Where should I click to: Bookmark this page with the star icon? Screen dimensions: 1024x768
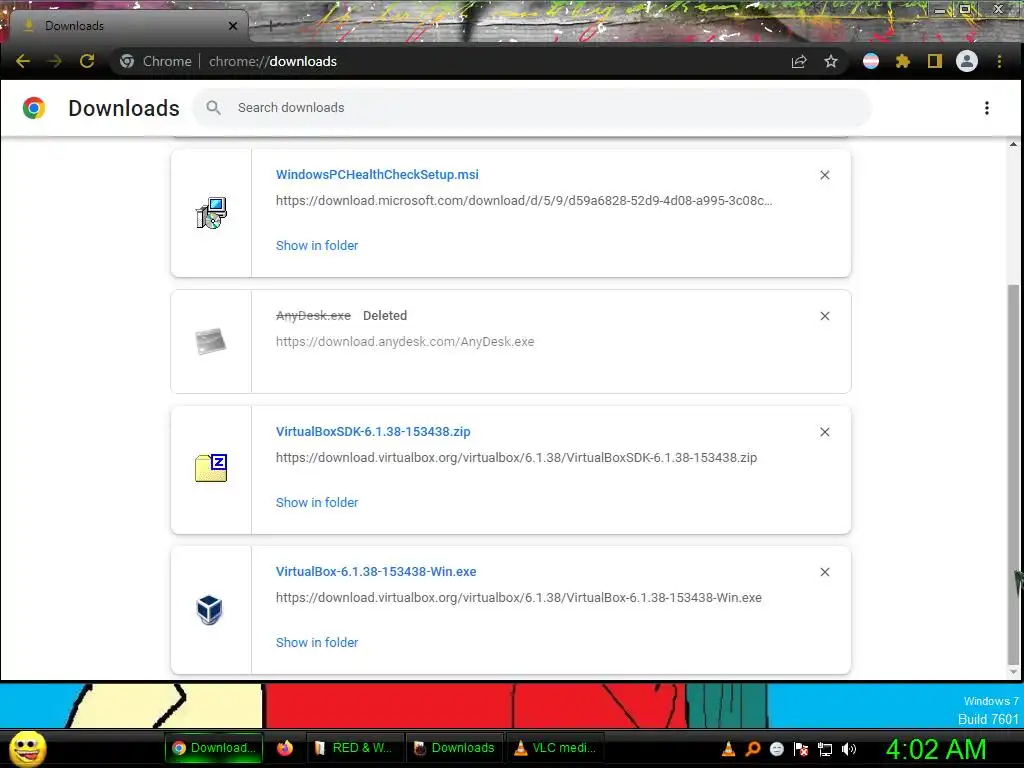[x=831, y=61]
